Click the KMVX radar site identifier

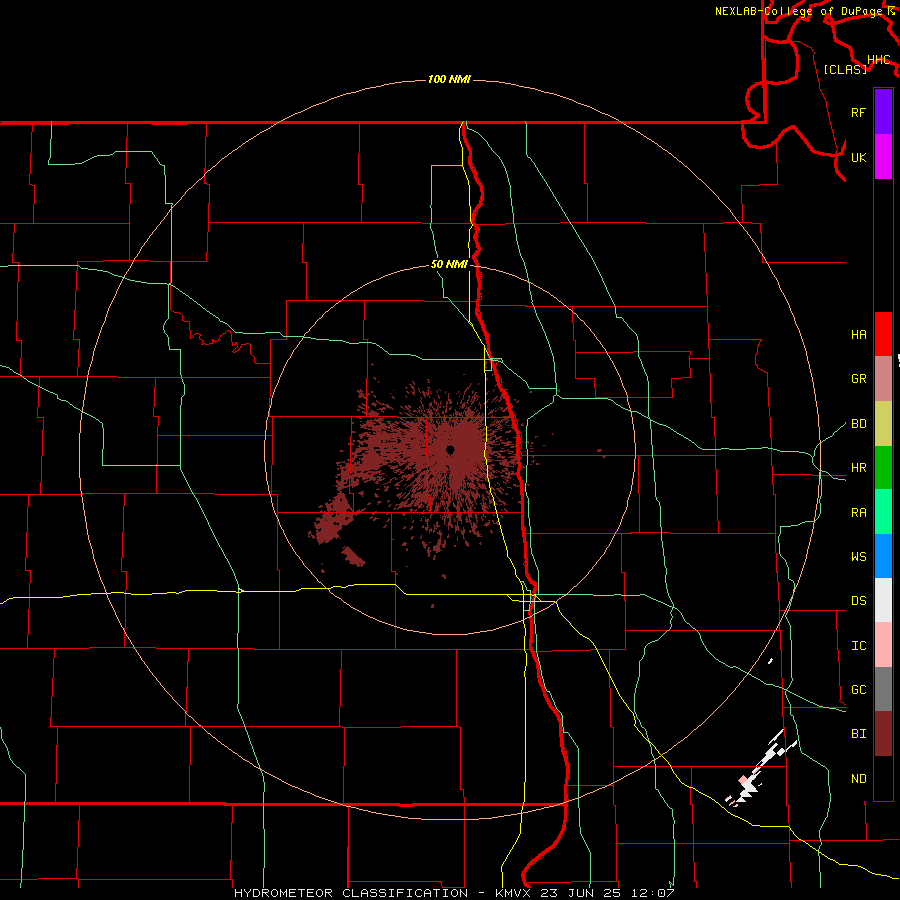pos(514,893)
